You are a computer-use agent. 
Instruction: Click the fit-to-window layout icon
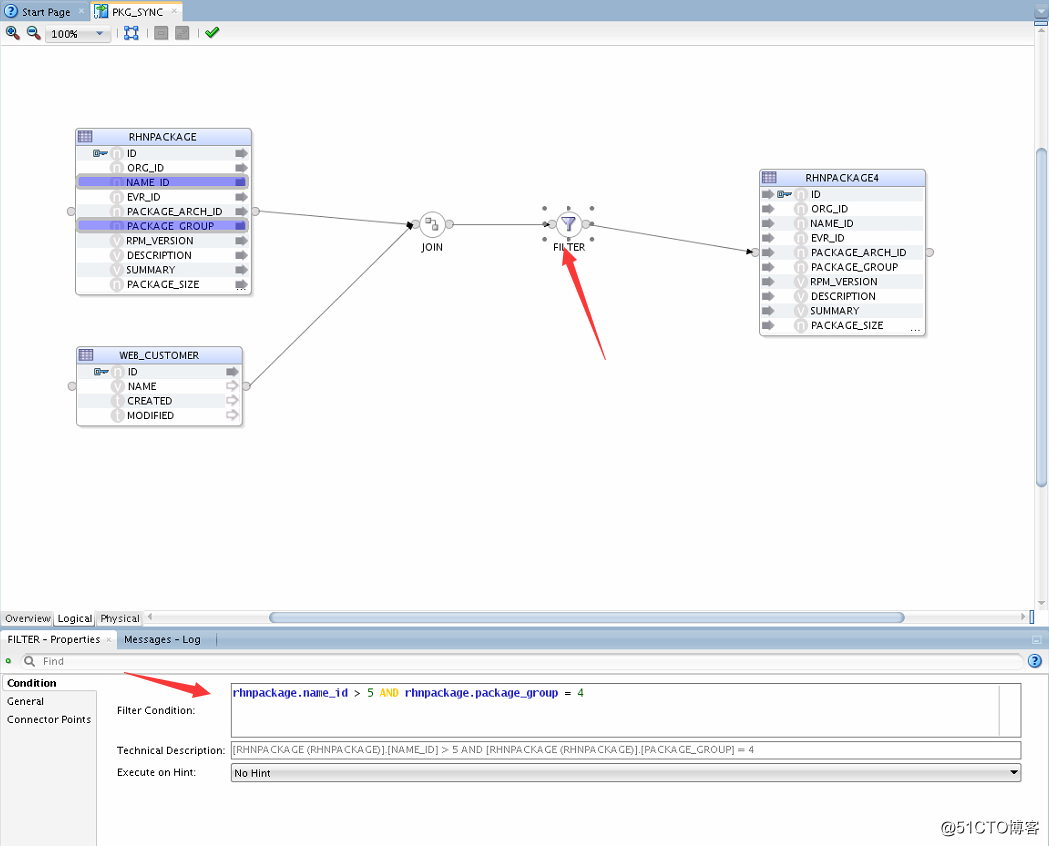pyautogui.click(x=131, y=33)
